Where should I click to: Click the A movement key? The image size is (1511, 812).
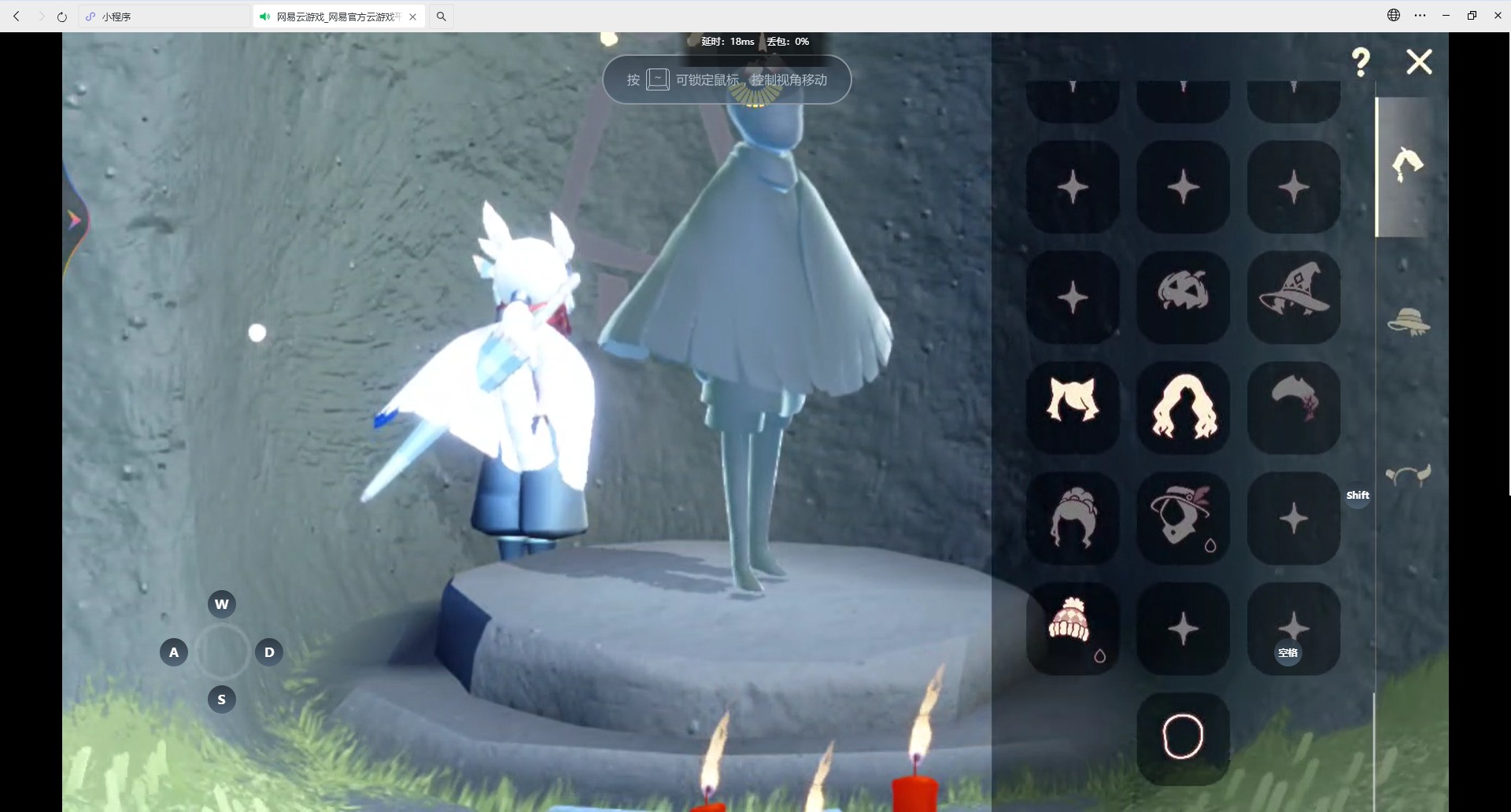[x=174, y=652]
